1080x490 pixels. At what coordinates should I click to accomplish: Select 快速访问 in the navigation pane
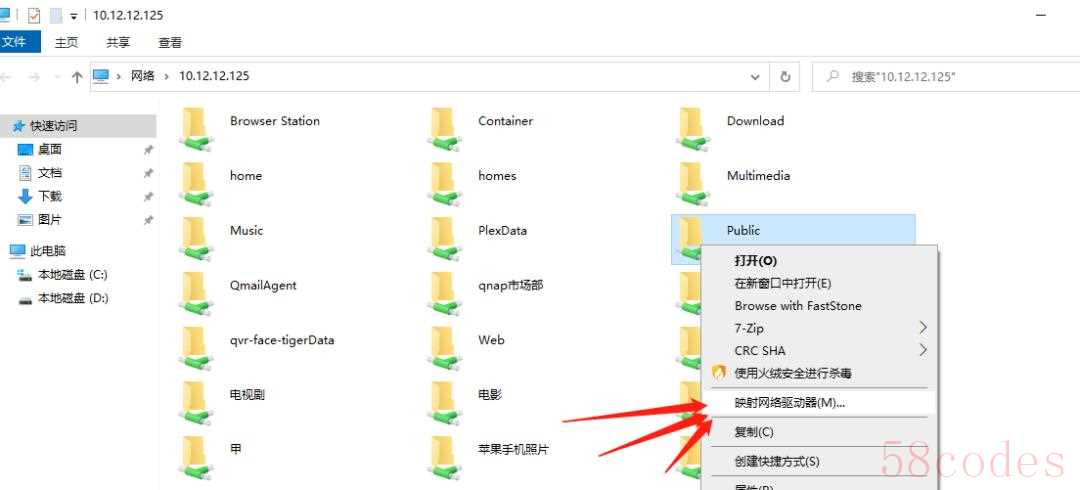coord(78,126)
